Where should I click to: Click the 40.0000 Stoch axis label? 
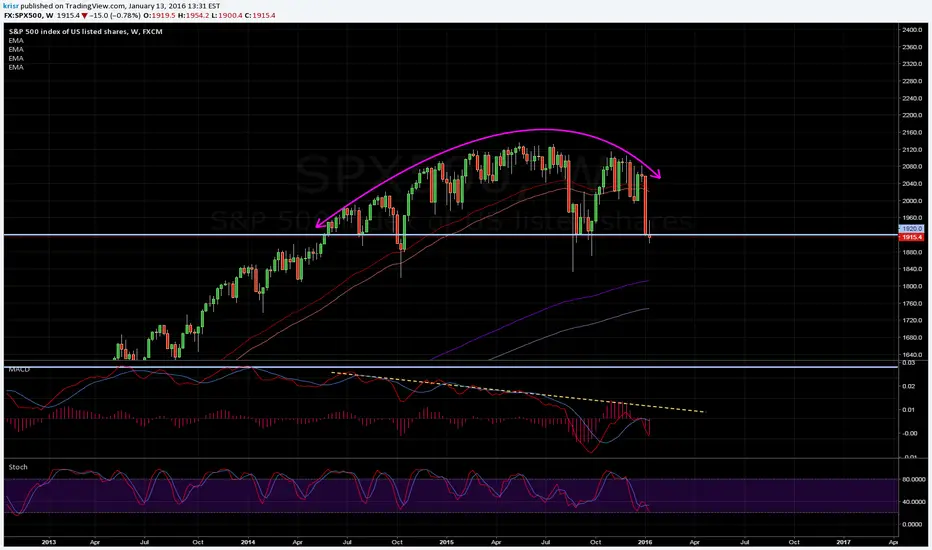(914, 502)
